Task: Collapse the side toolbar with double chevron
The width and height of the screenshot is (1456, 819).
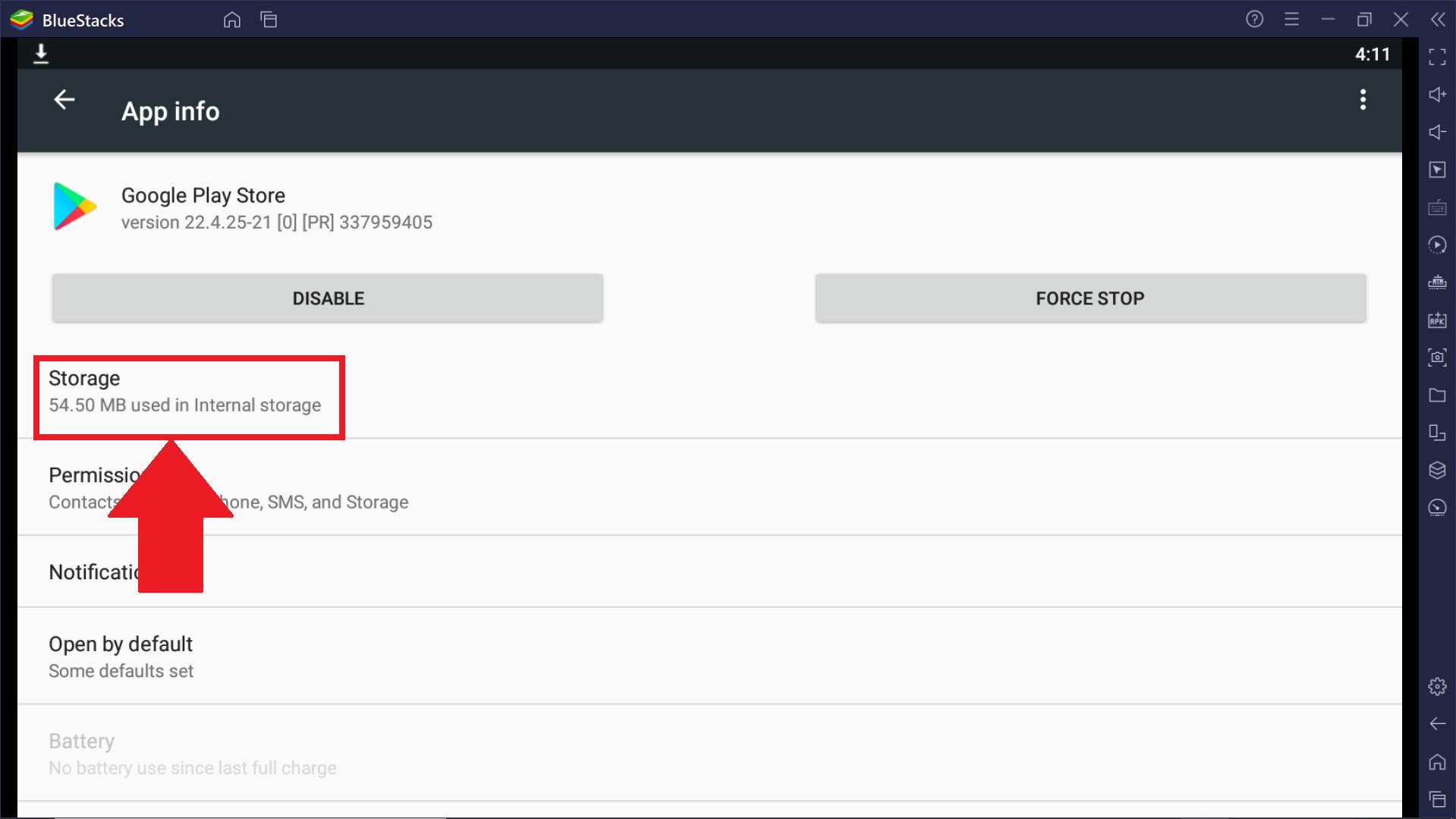Action: tap(1438, 19)
